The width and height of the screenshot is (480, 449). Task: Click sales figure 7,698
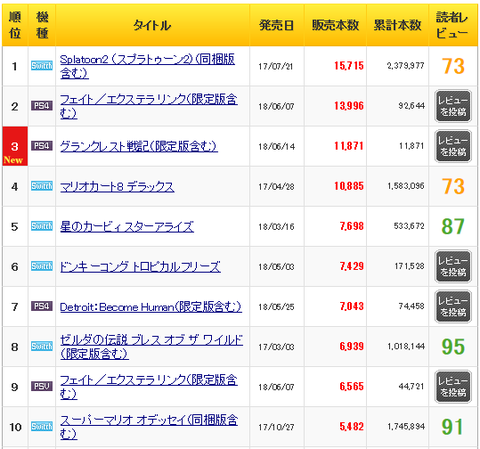pos(352,226)
